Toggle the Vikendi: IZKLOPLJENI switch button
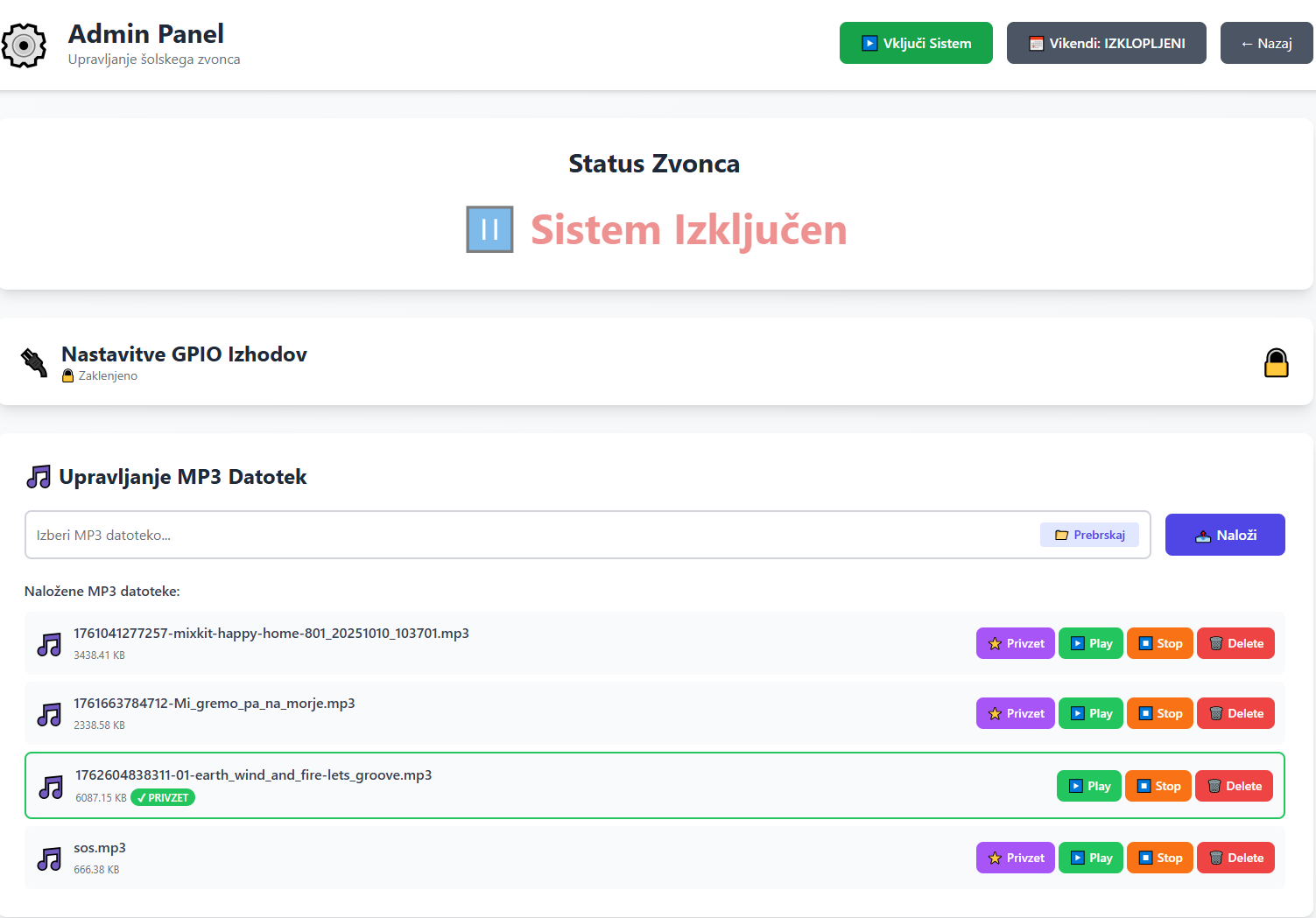The width and height of the screenshot is (1316, 918). point(1106,43)
